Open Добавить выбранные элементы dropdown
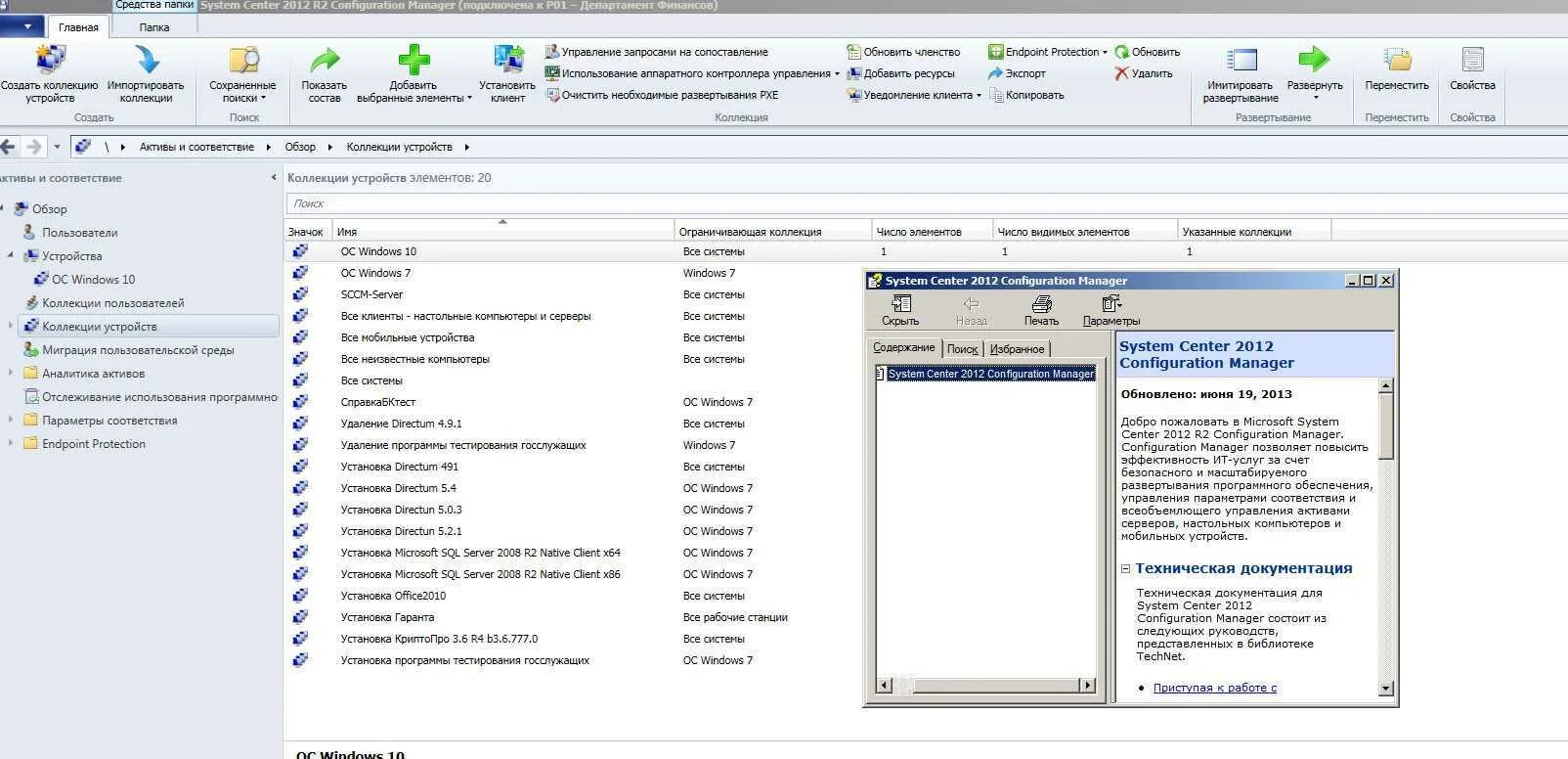Viewport: 1568px width, 759px height. click(414, 74)
